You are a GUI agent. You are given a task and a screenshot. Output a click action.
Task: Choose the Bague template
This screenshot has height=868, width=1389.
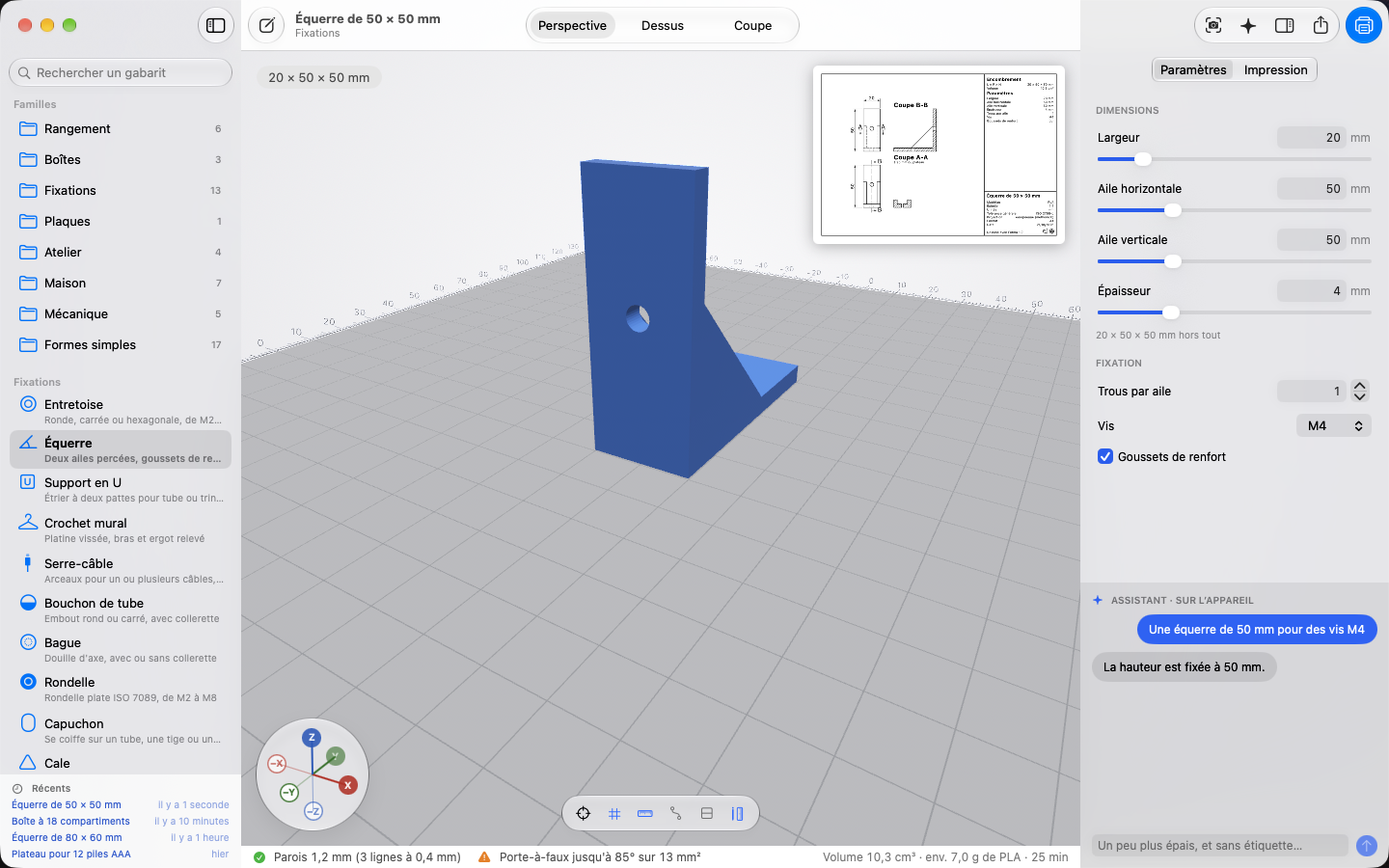(121, 649)
